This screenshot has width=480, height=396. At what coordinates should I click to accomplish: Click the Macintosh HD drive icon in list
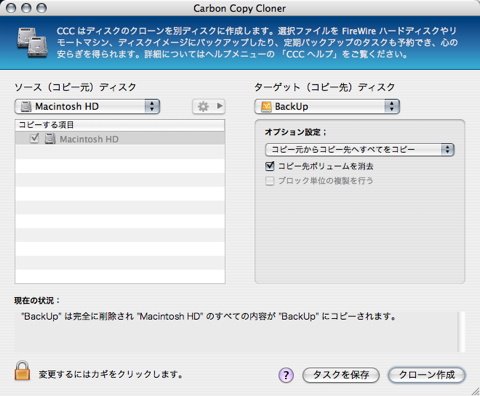(50, 139)
